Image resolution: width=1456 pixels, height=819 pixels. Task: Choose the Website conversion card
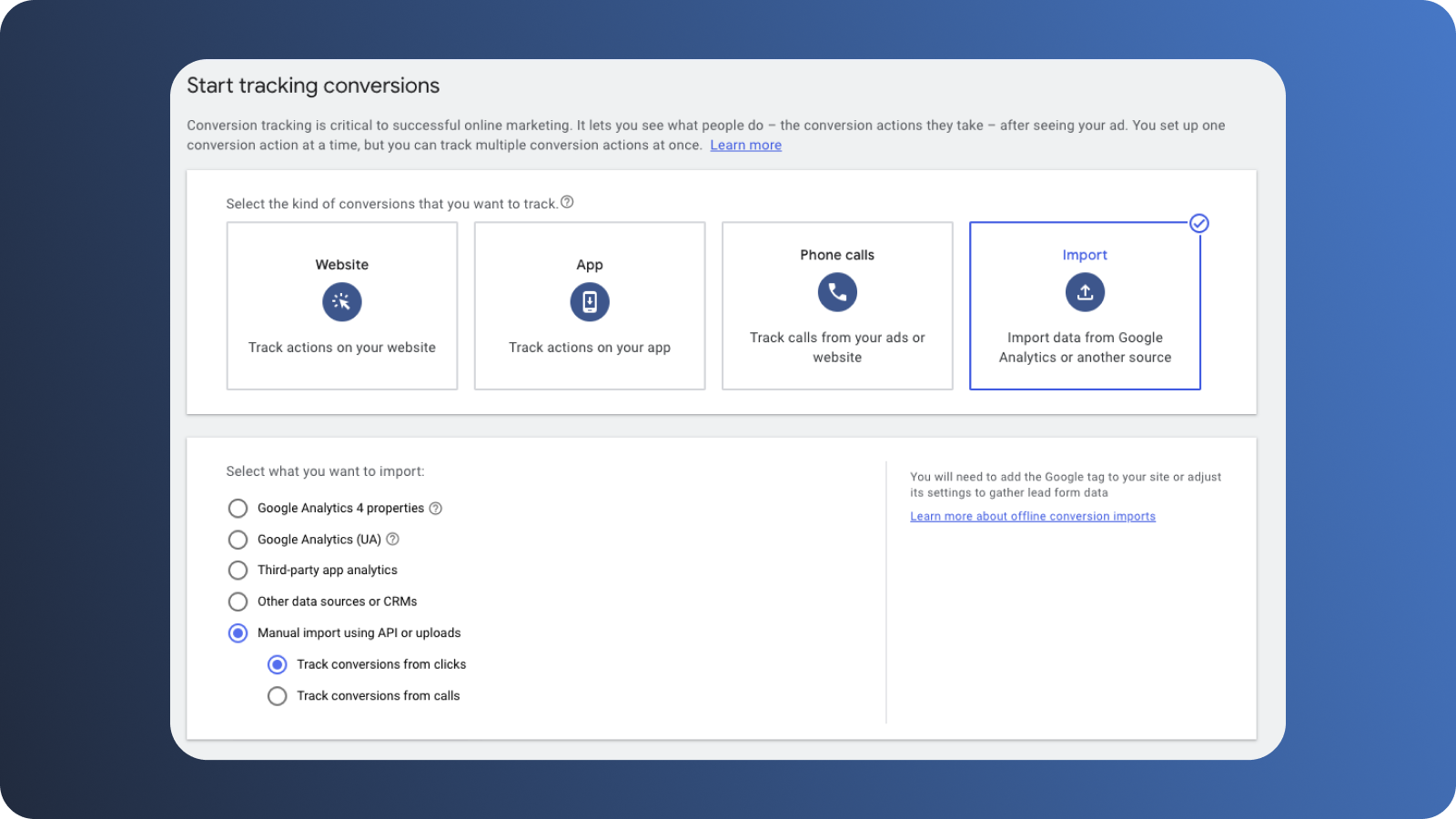click(x=342, y=306)
